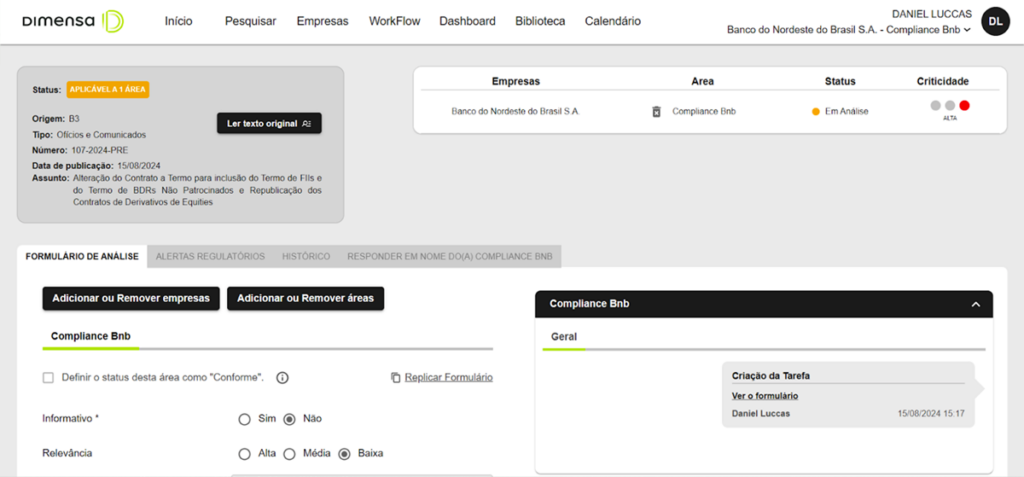Screen dimensions: 1024x477
Task: Click 'Adicionar ou Remover empresas' button
Action: tap(131, 298)
